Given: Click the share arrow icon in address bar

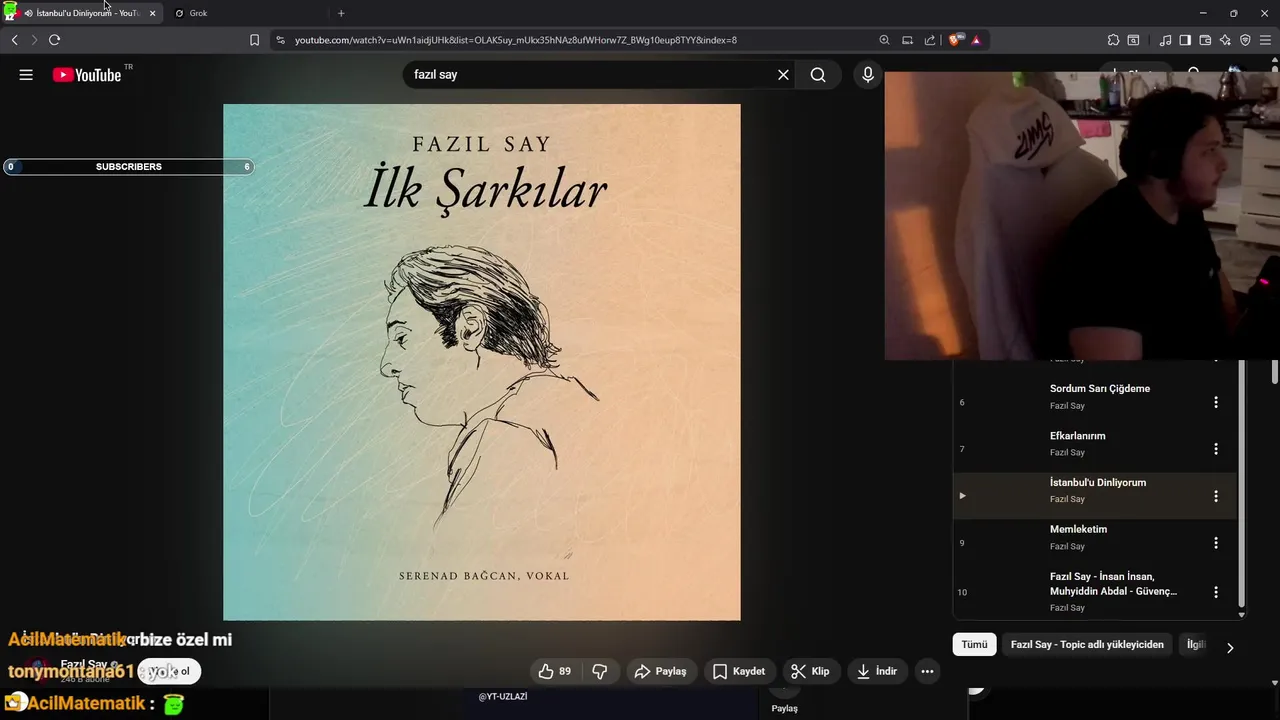Looking at the screenshot, I should (x=930, y=40).
